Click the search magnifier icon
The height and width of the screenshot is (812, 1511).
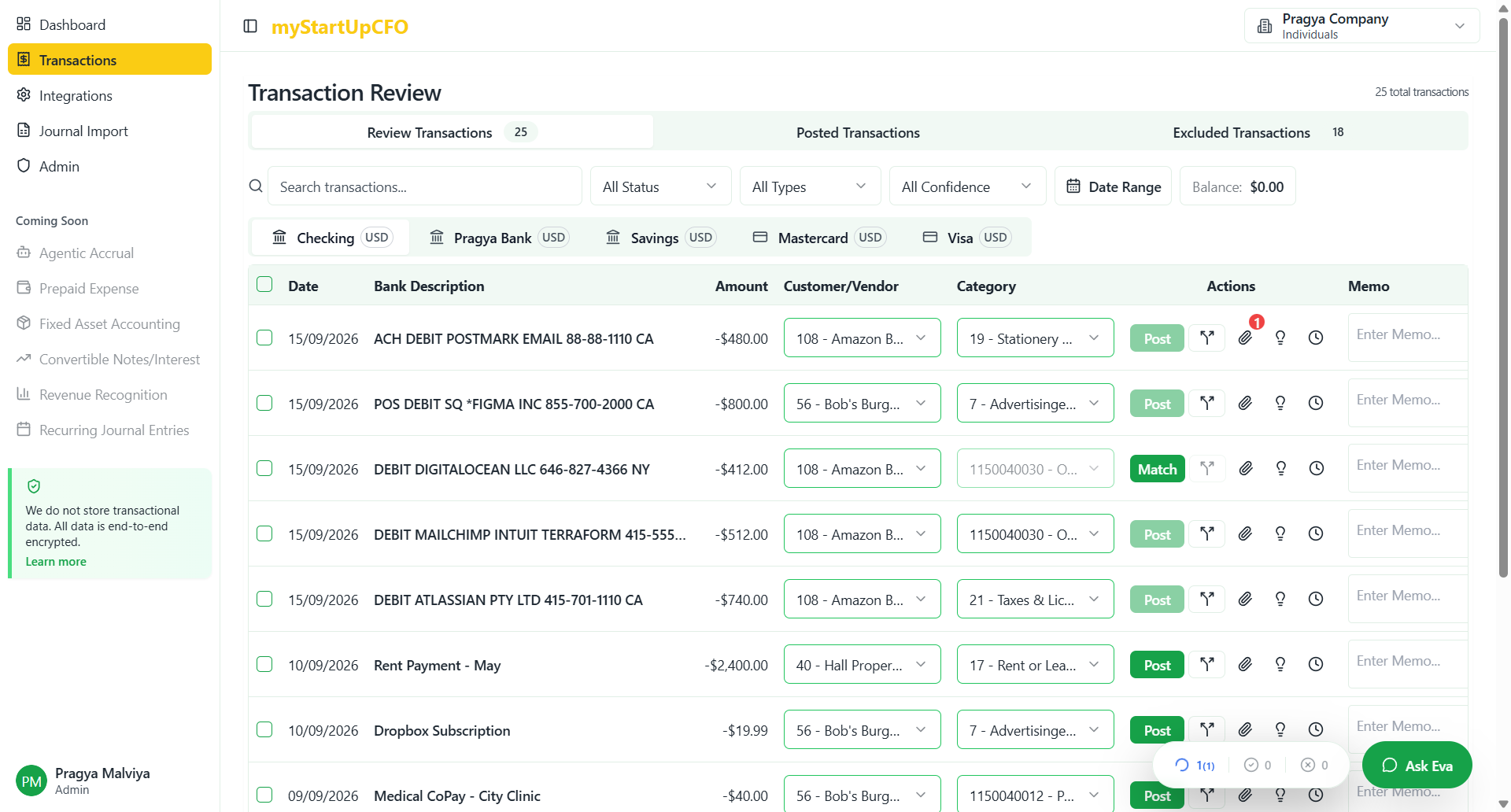(256, 186)
